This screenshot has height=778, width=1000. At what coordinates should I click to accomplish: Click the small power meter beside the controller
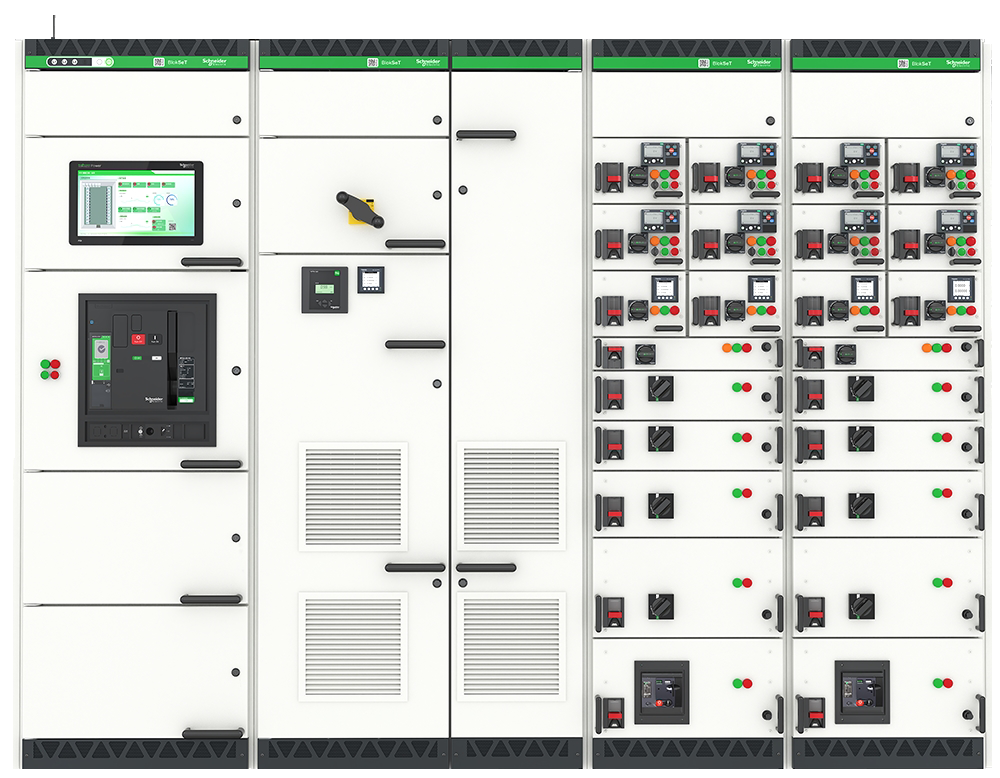tap(371, 279)
